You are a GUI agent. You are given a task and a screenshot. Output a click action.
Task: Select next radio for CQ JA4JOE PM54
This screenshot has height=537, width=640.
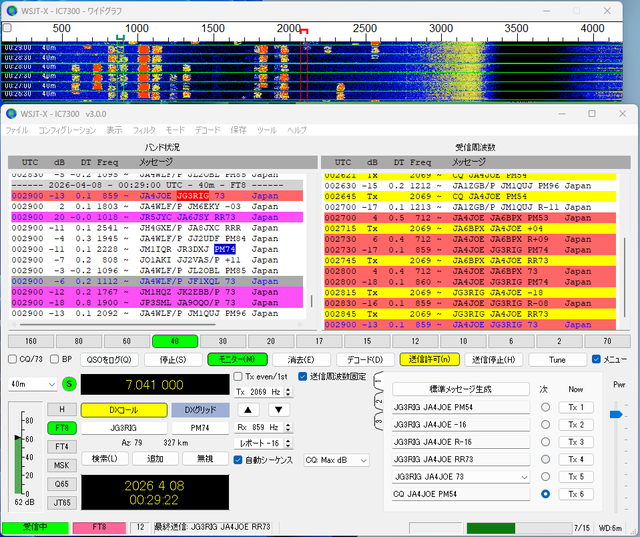tap(545, 494)
